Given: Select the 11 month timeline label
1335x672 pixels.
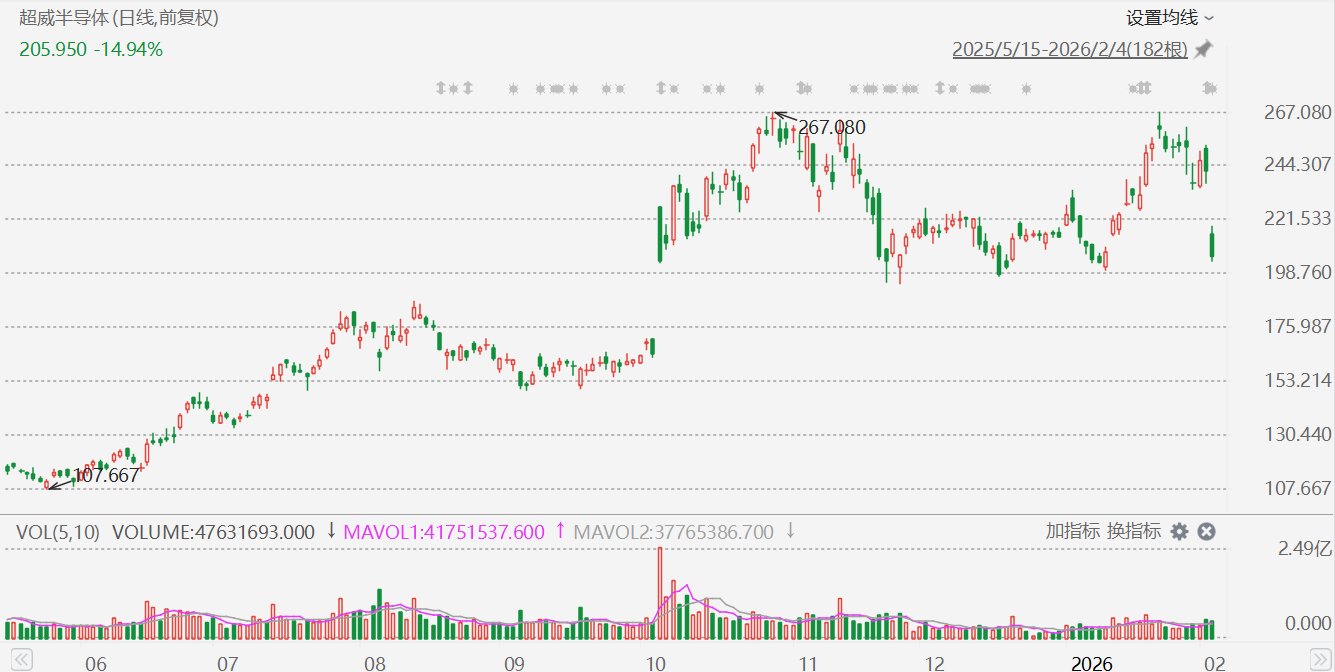Looking at the screenshot, I should 808,662.
